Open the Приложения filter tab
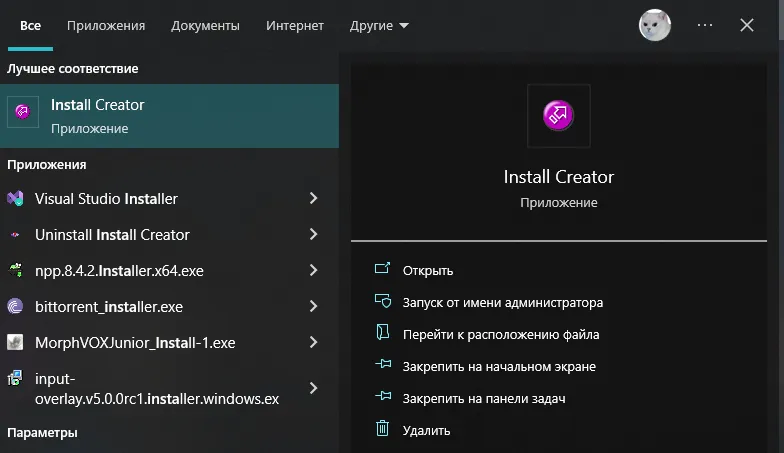The image size is (784, 453). [x=106, y=26]
